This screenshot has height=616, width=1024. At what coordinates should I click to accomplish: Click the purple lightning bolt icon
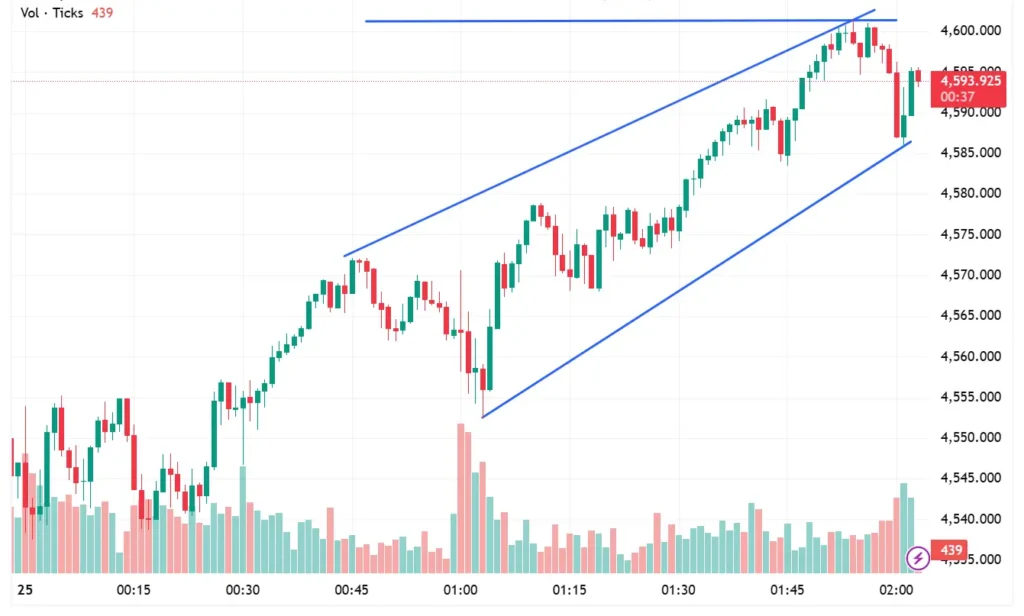pyautogui.click(x=916, y=559)
